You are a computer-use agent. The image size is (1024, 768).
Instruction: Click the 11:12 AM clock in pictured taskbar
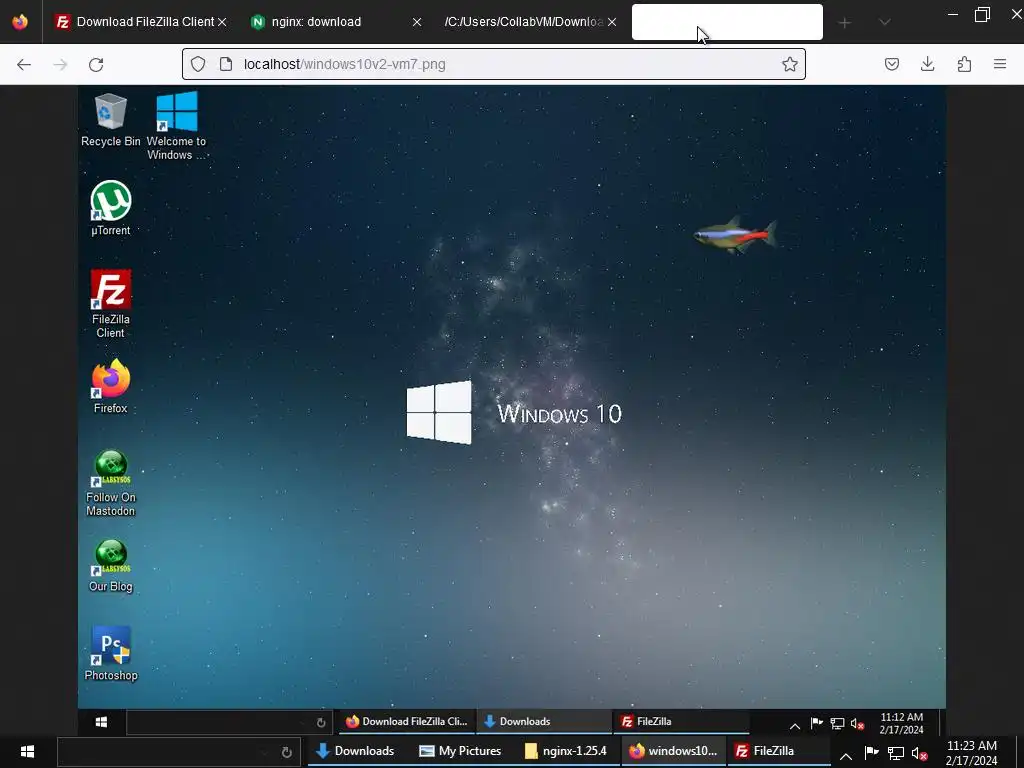pos(901,723)
